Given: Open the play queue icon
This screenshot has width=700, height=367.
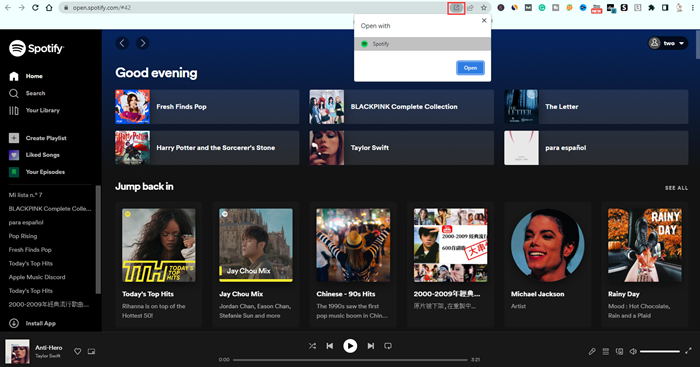Looking at the screenshot, I should pos(605,352).
